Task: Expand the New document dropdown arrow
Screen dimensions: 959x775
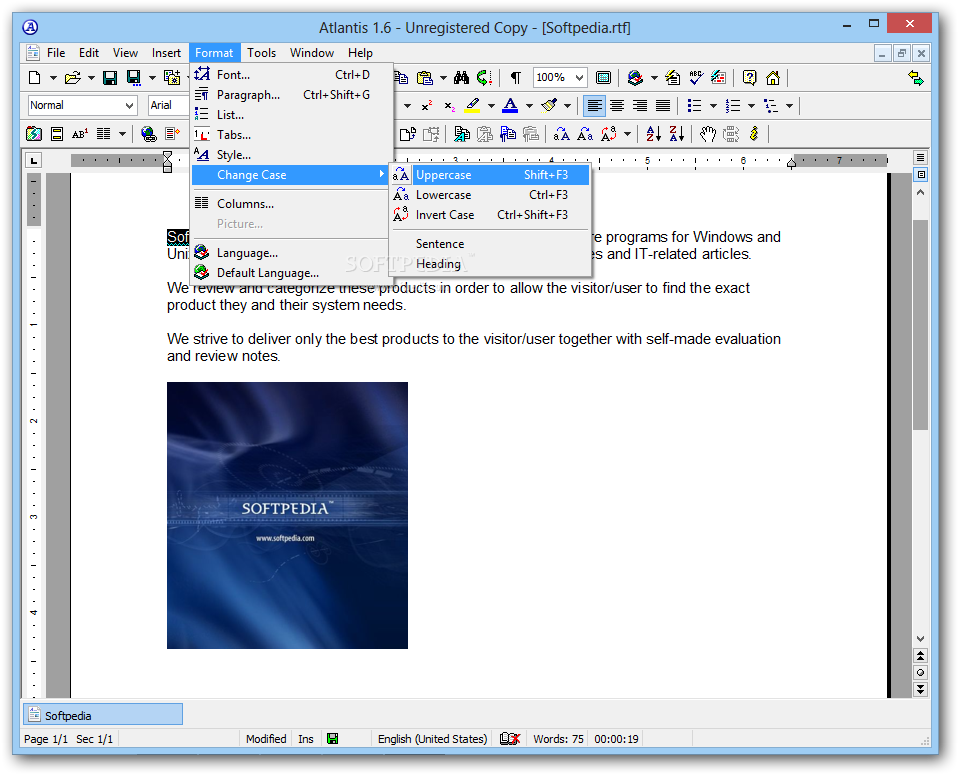Action: tap(53, 78)
